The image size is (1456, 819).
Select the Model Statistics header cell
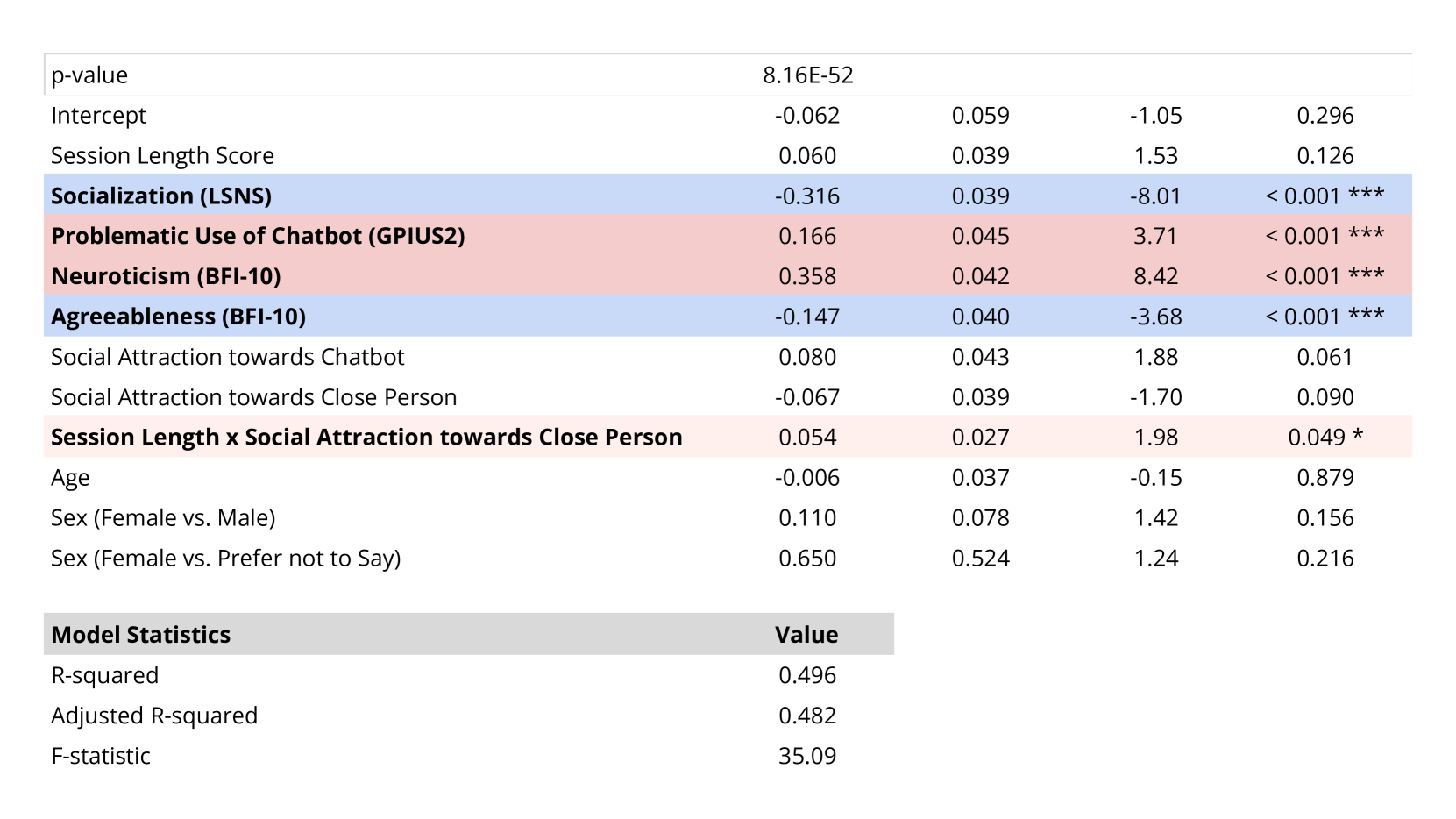click(141, 635)
